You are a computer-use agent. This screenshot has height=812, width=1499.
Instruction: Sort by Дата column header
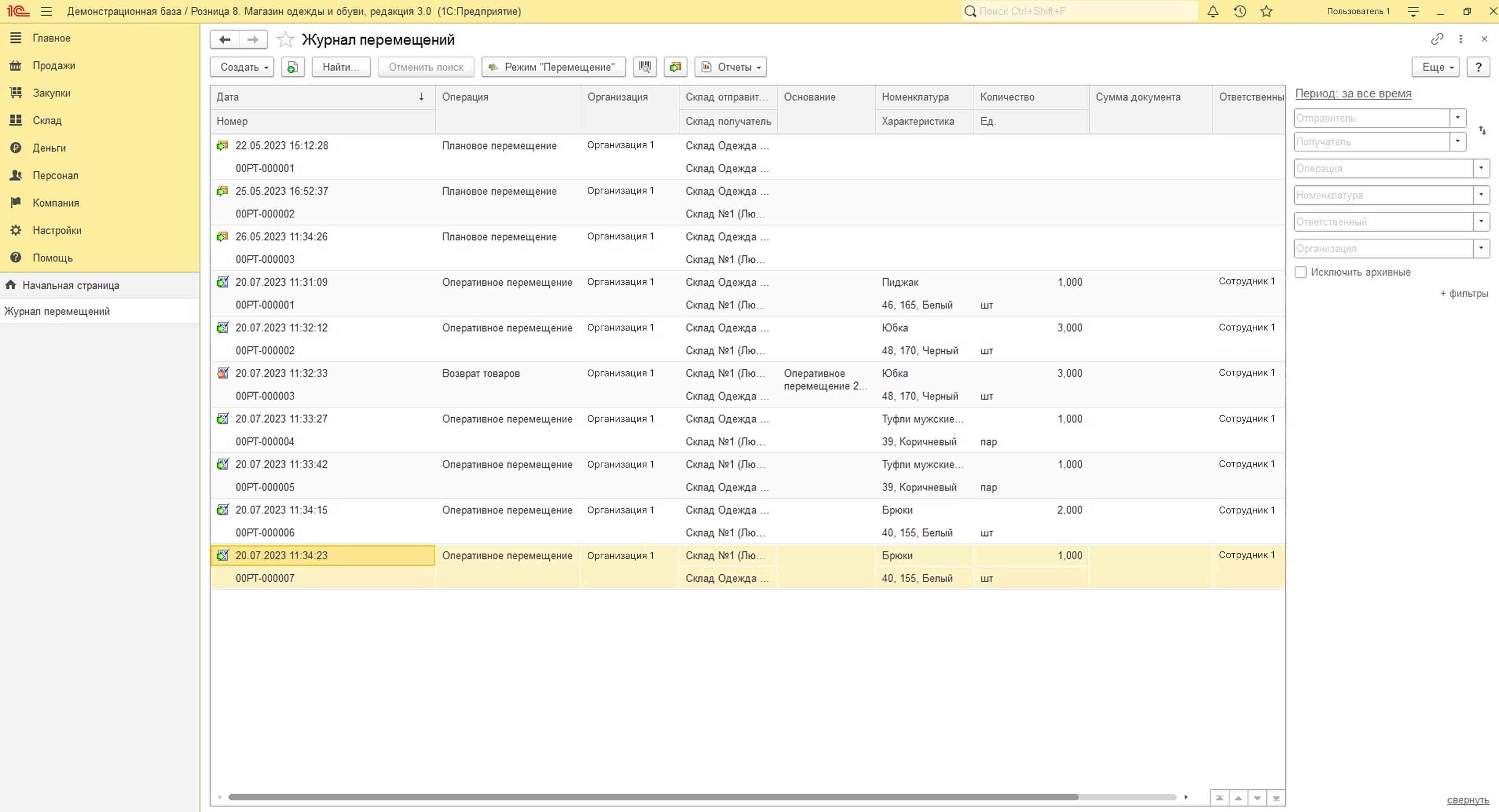pos(323,97)
